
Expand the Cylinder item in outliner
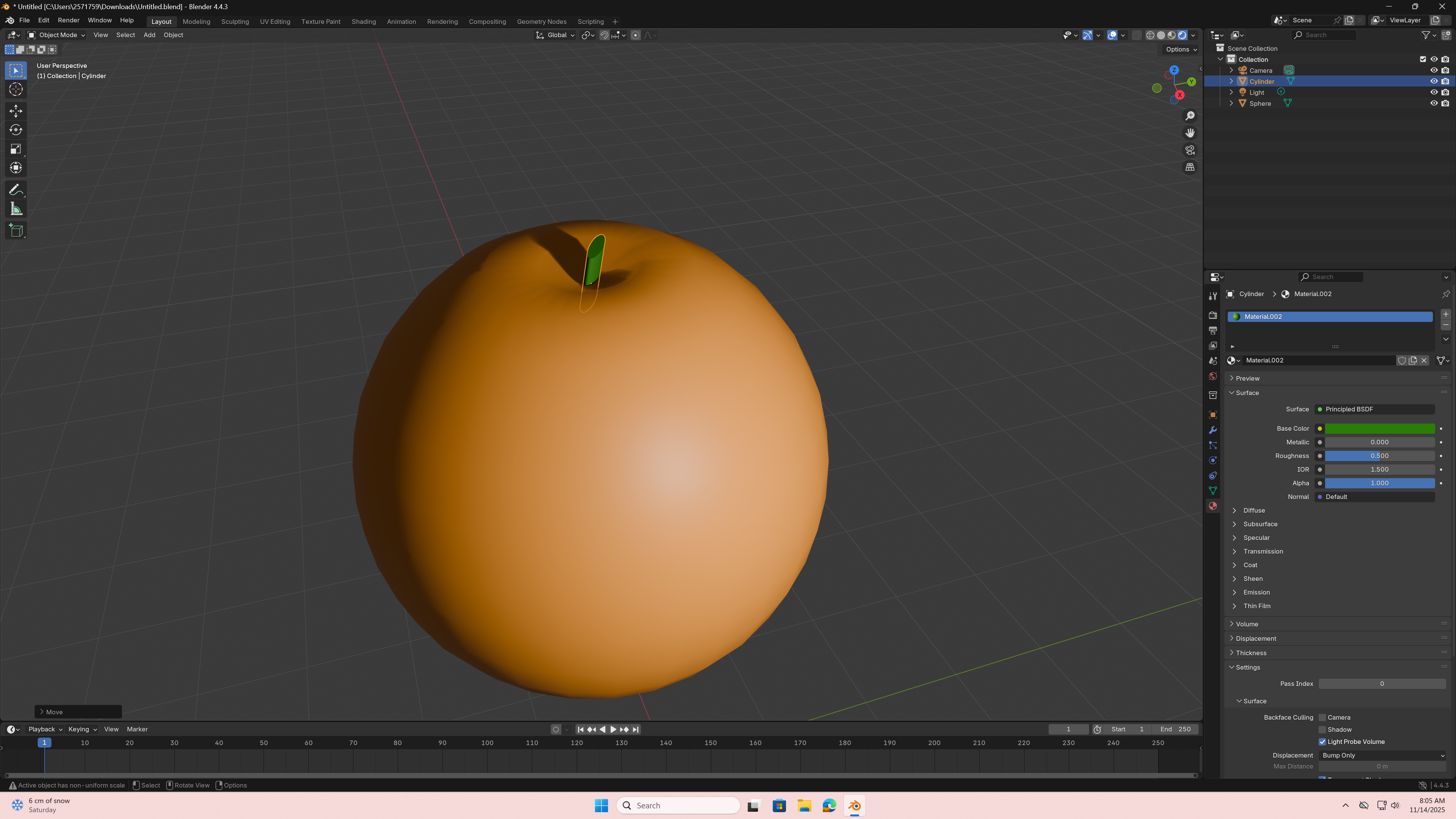point(1231,82)
